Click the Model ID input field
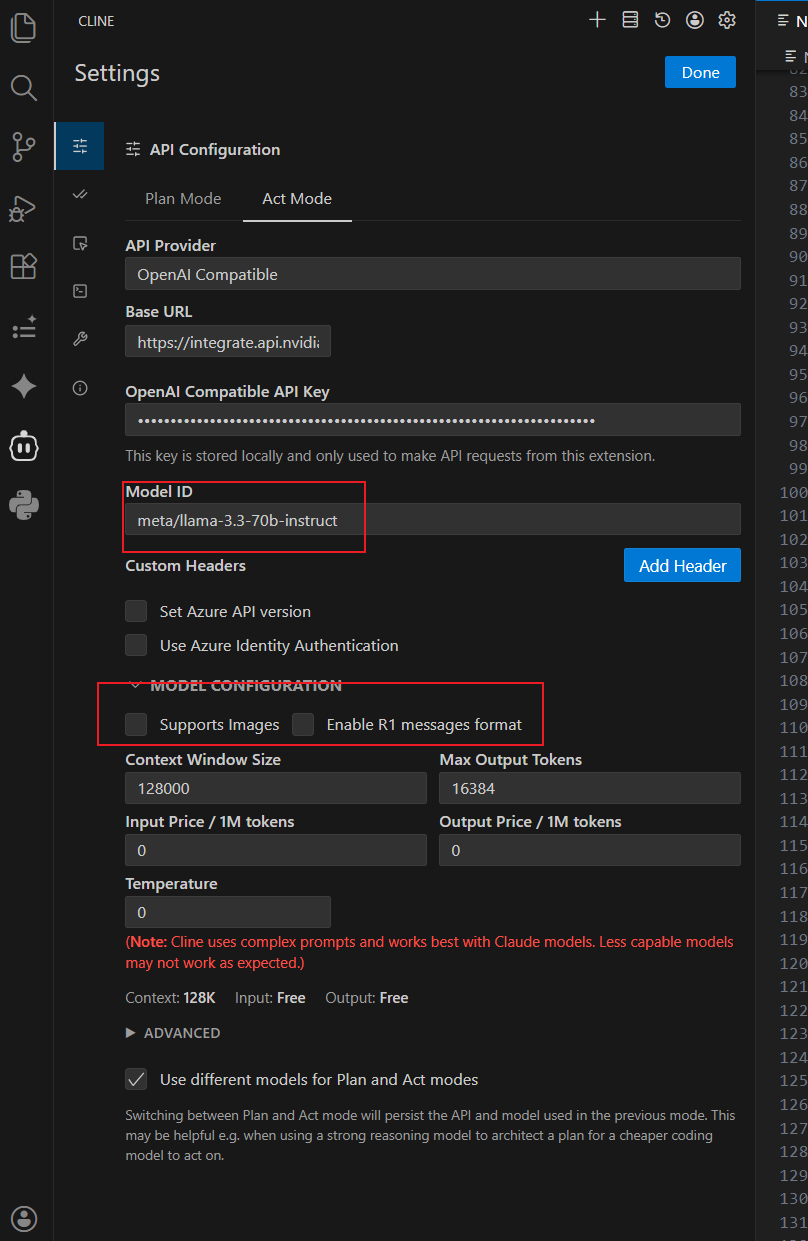 pos(432,520)
